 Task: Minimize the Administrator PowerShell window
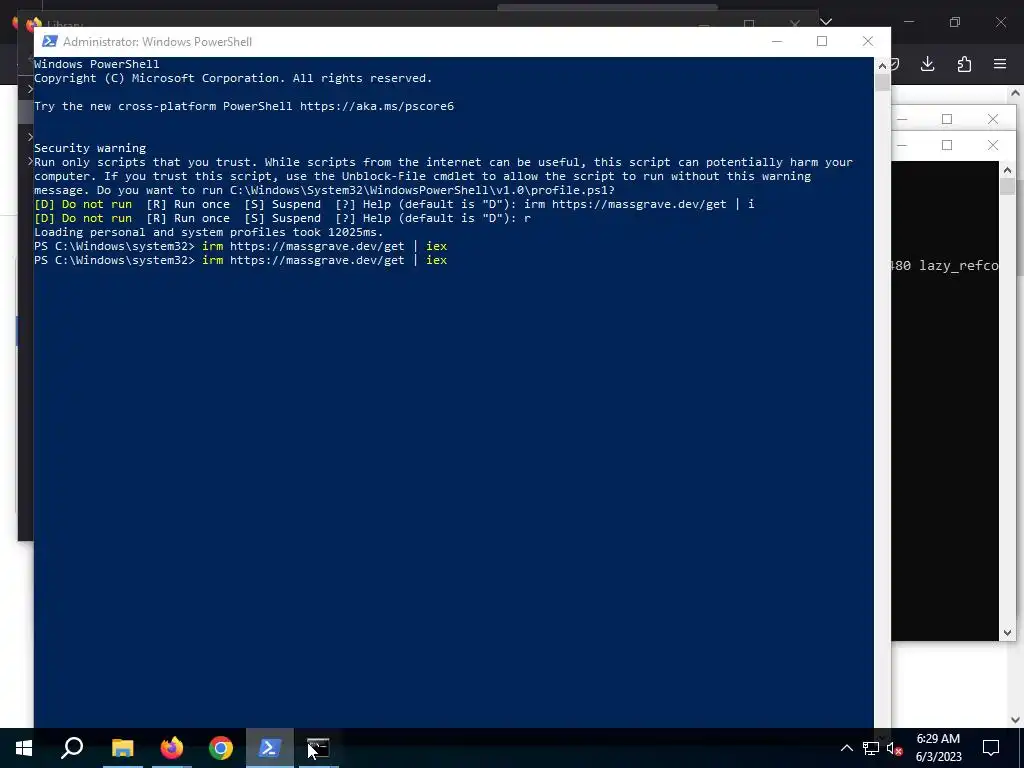(776, 41)
